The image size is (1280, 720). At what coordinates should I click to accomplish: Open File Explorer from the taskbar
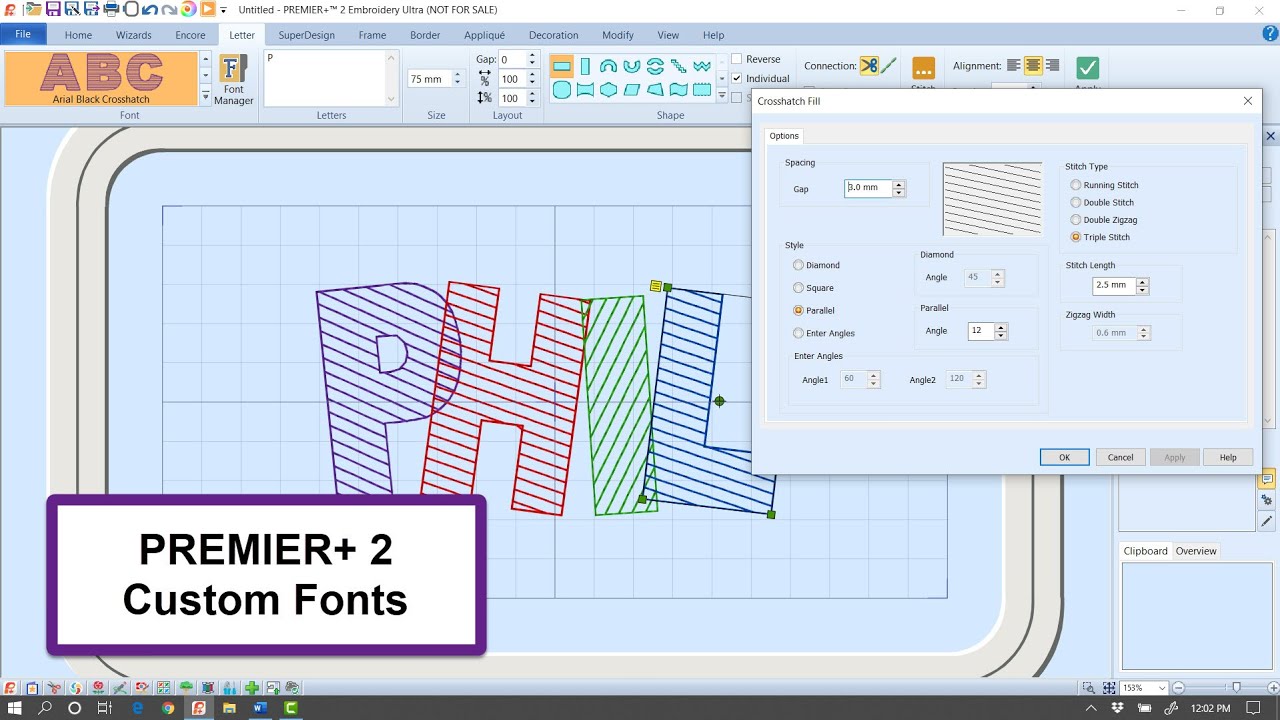click(229, 708)
